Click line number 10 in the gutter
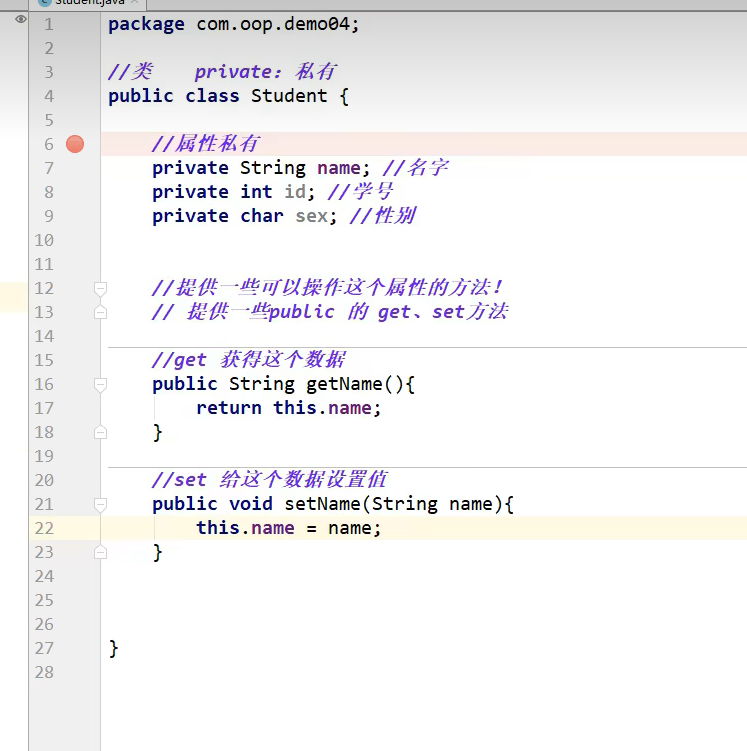Image resolution: width=747 pixels, height=751 pixels. pos(44,240)
